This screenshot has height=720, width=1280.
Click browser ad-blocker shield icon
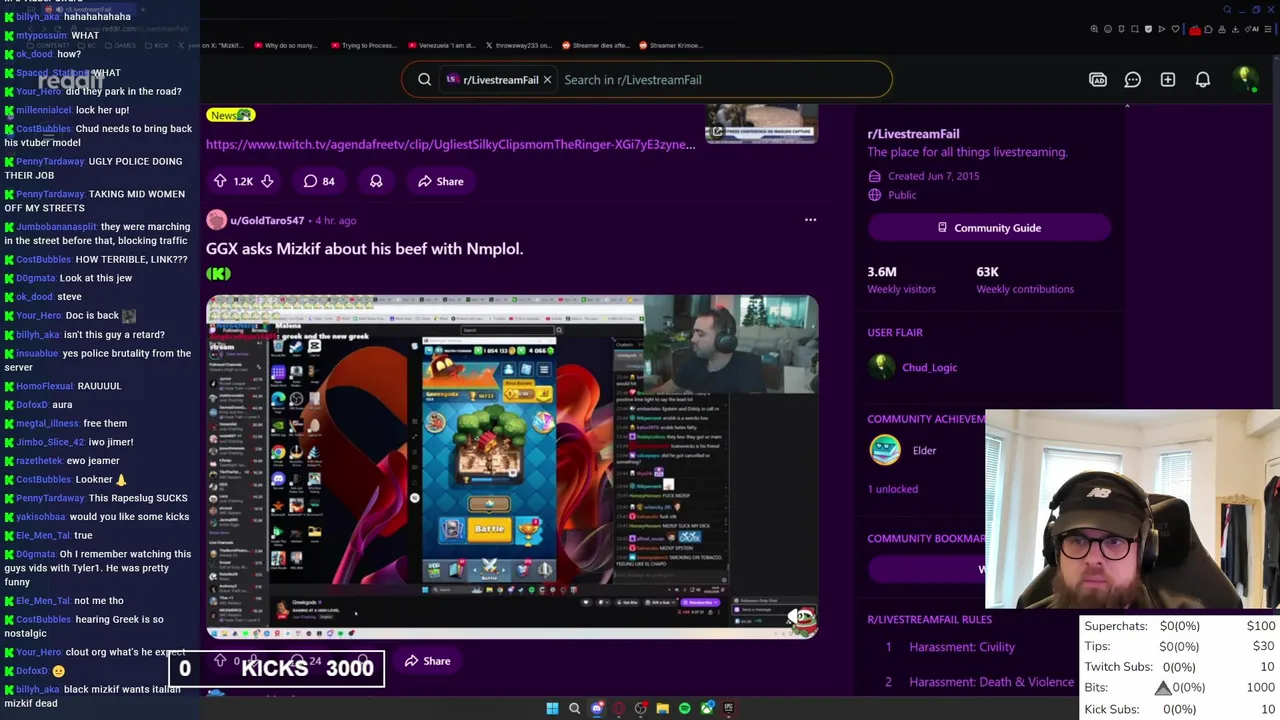1148,29
